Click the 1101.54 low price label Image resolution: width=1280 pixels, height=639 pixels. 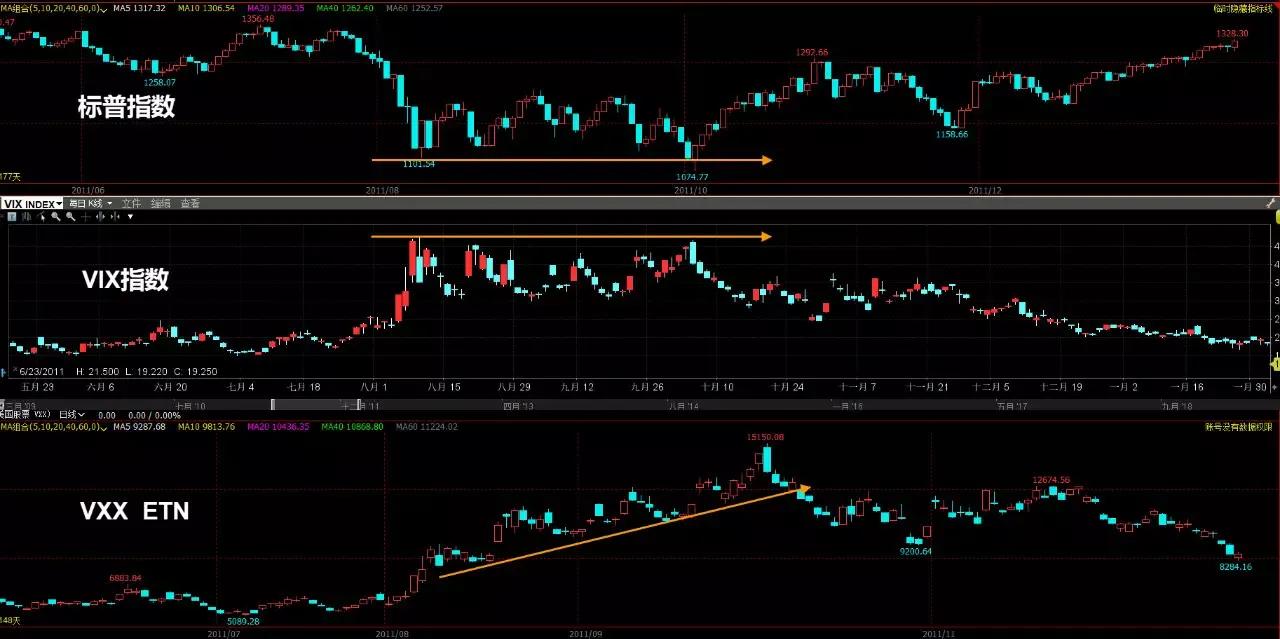[x=418, y=163]
